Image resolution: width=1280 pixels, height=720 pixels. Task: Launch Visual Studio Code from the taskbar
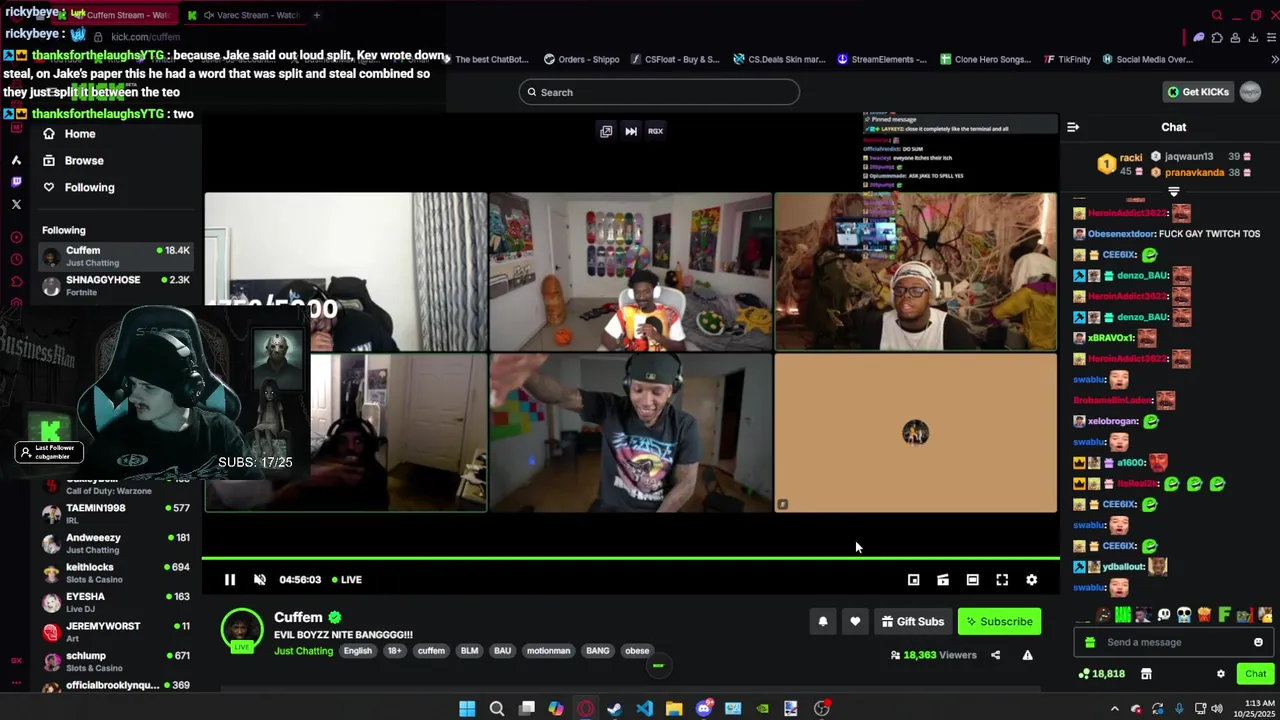[644, 708]
